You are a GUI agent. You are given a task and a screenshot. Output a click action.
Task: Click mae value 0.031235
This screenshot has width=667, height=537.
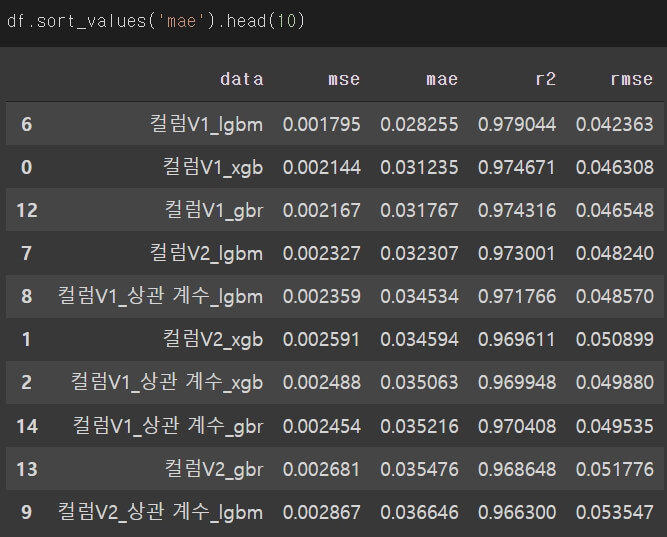point(419,167)
